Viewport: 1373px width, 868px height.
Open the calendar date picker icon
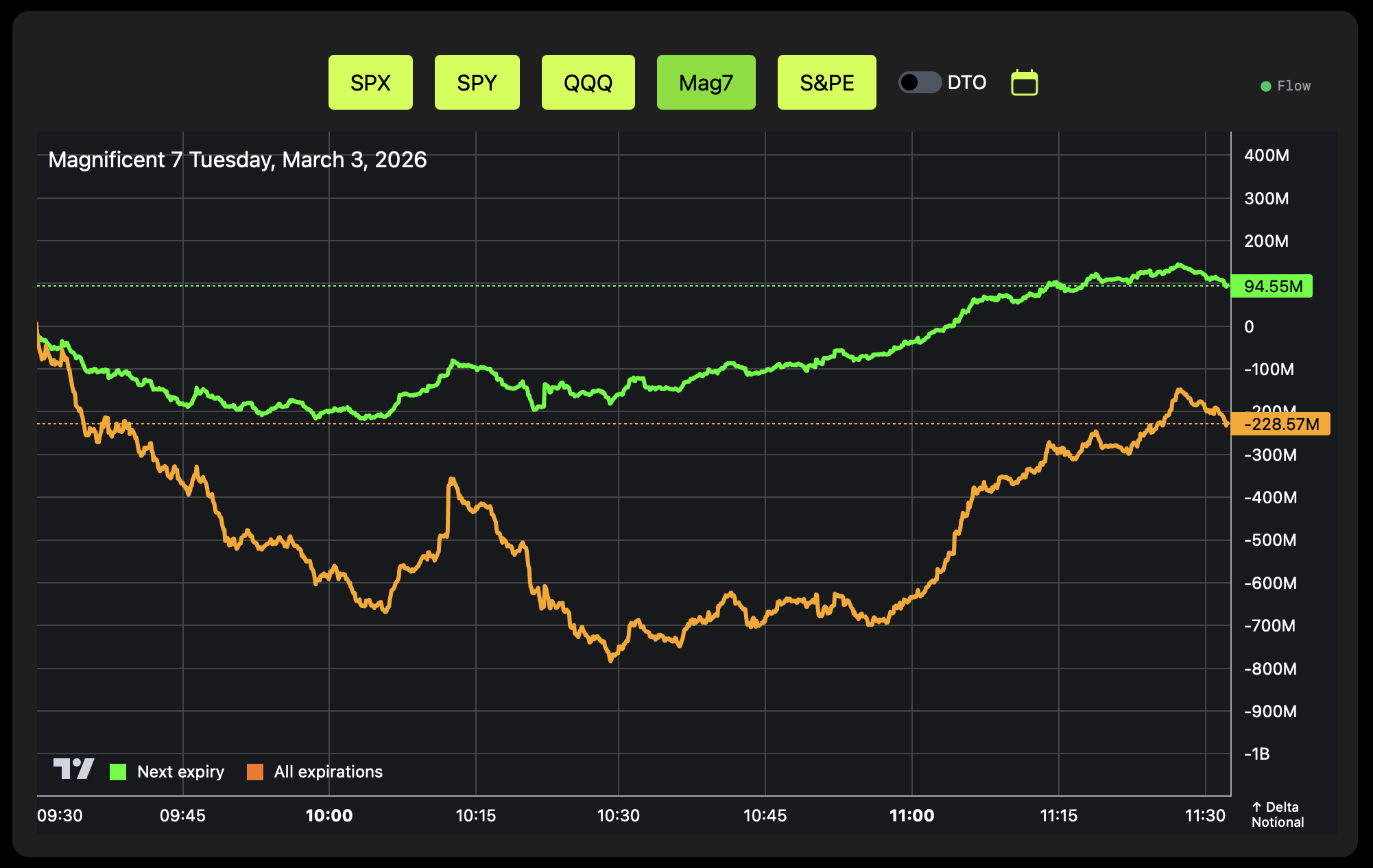tap(1024, 83)
